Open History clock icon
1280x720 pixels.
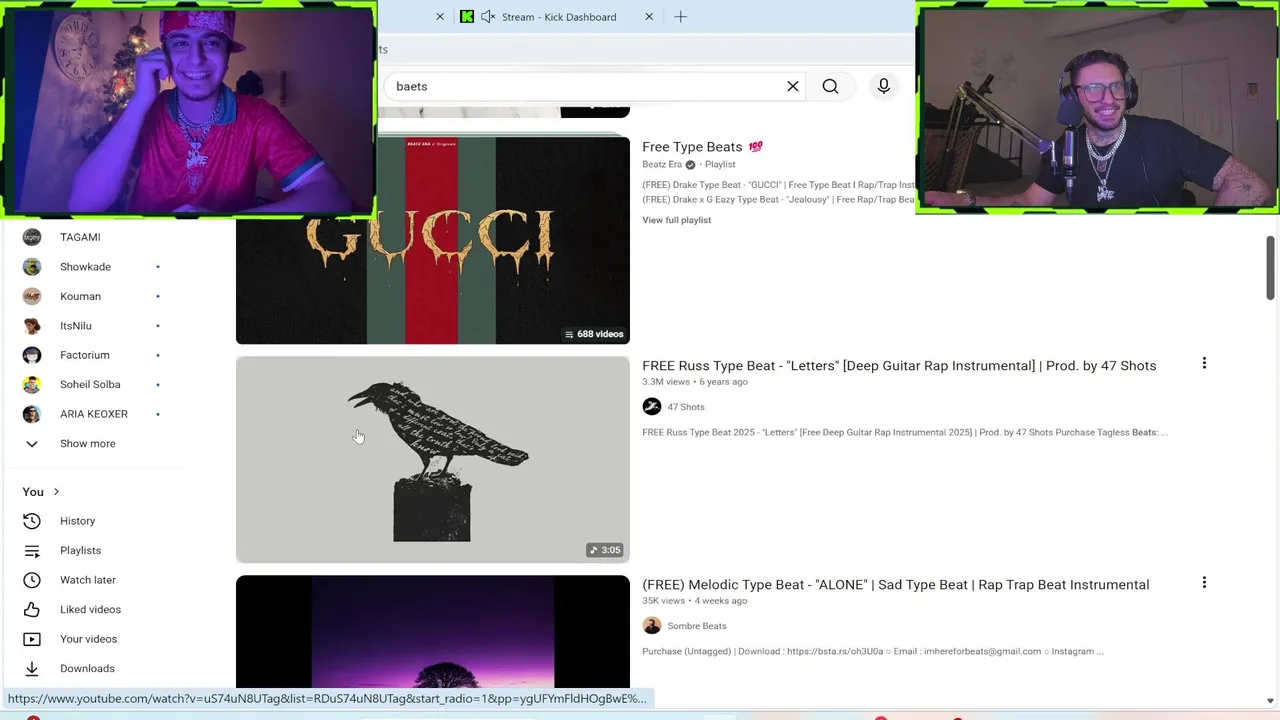(32, 521)
